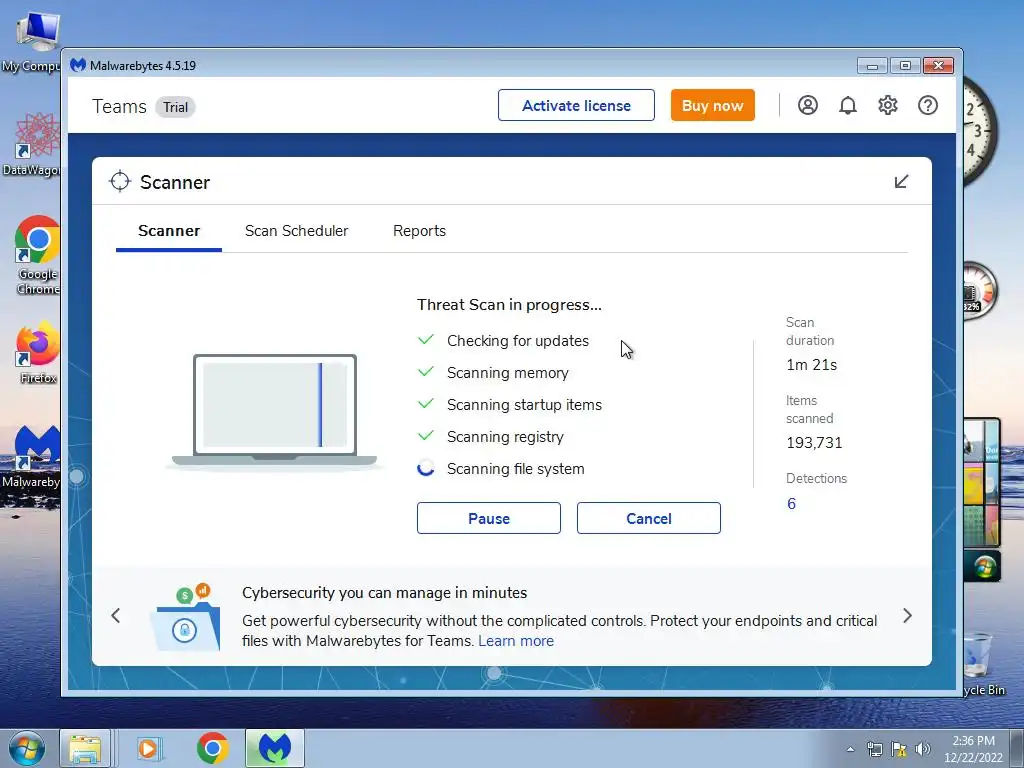Minimize the Malwarebytes window
This screenshot has height=768, width=1024.
point(872,65)
